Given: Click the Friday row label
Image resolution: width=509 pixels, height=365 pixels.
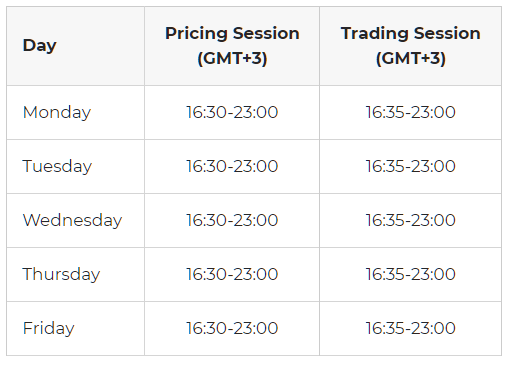Looking at the screenshot, I should [x=48, y=328].
